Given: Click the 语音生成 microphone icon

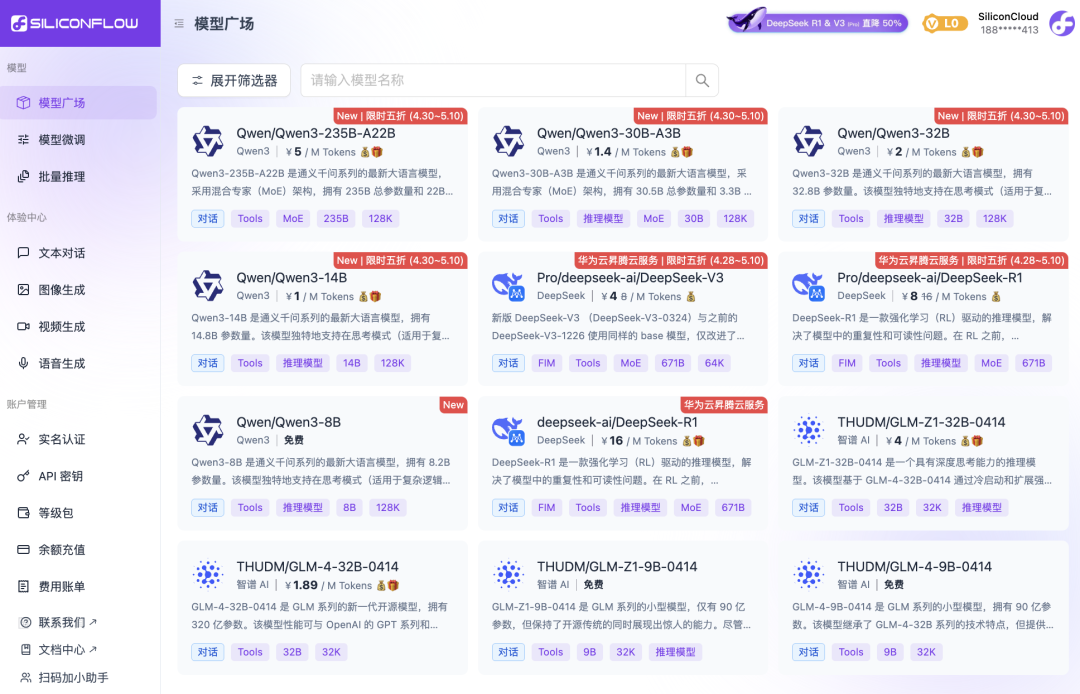Looking at the screenshot, I should (23, 364).
